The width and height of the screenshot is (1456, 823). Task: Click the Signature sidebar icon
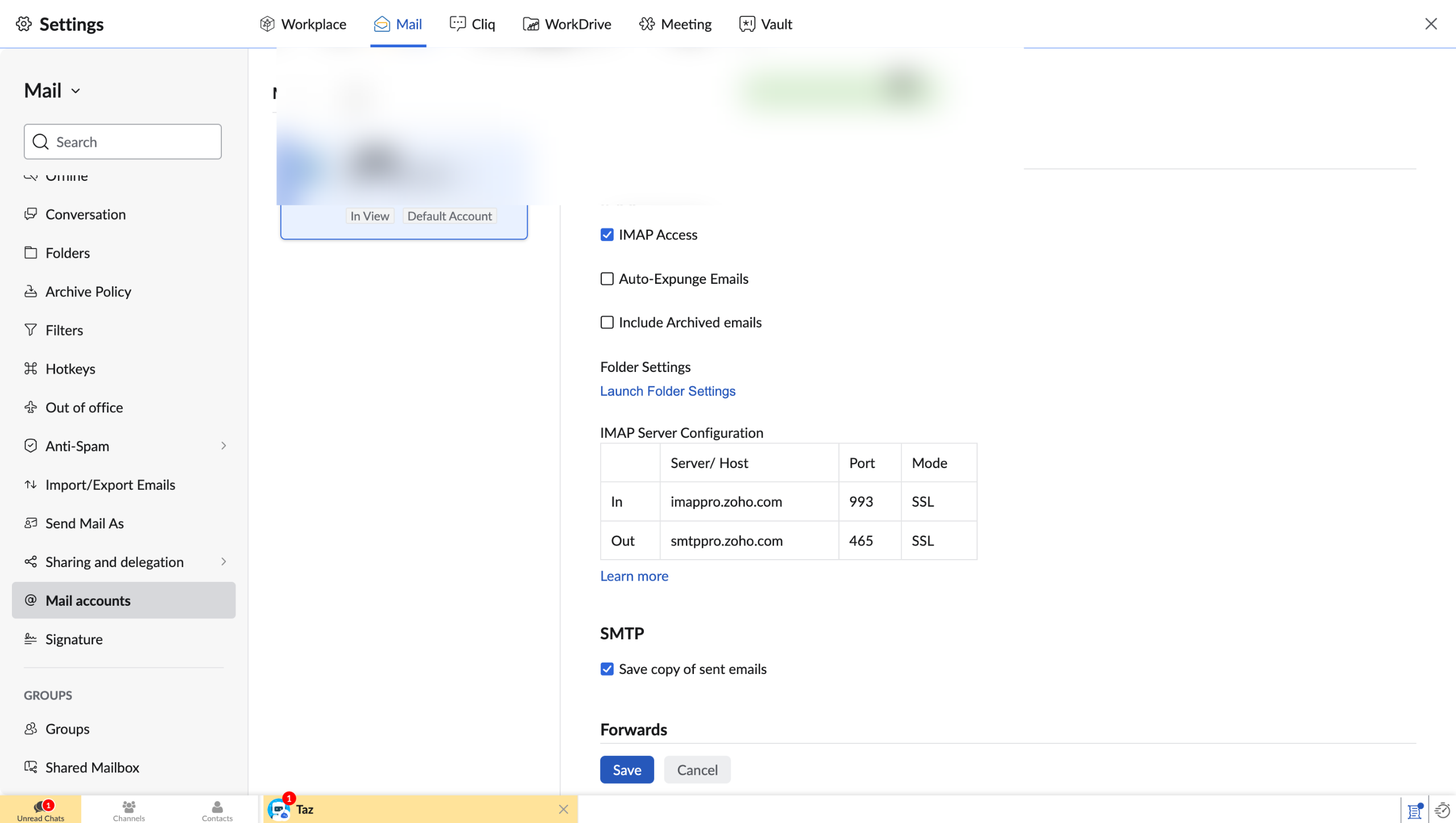[x=31, y=639]
